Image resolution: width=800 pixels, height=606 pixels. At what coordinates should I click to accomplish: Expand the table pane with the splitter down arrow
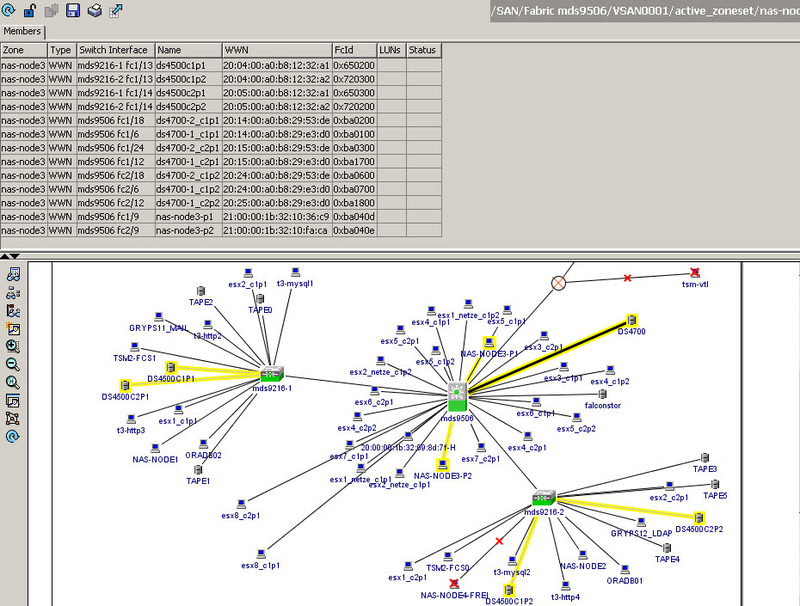[13, 256]
